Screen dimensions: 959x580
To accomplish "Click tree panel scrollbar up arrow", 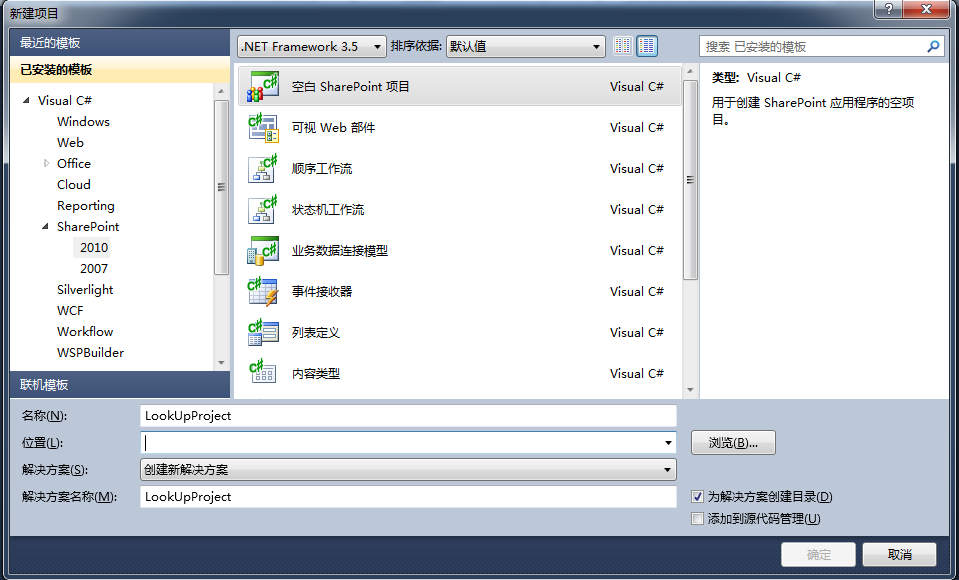I will pyautogui.click(x=221, y=92).
